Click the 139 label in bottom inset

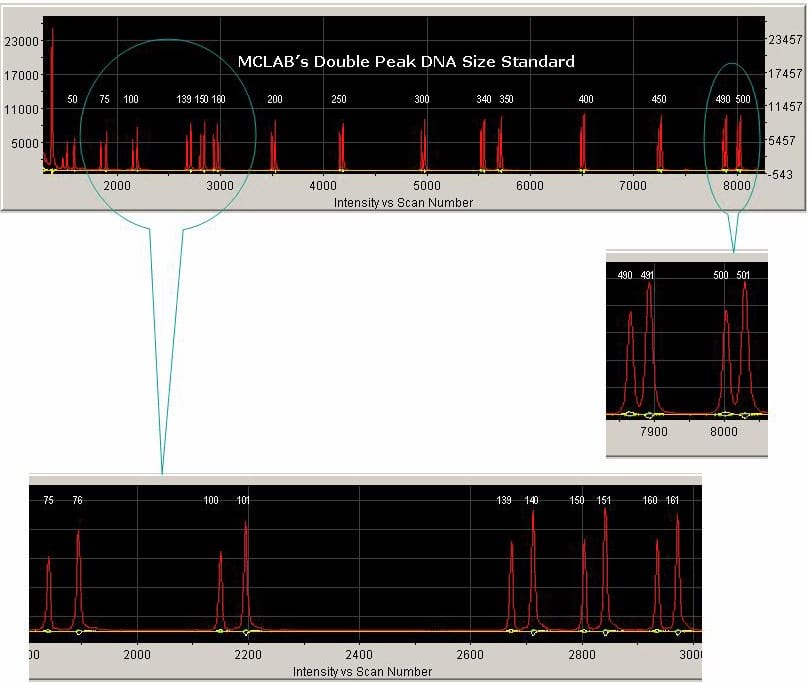click(504, 500)
